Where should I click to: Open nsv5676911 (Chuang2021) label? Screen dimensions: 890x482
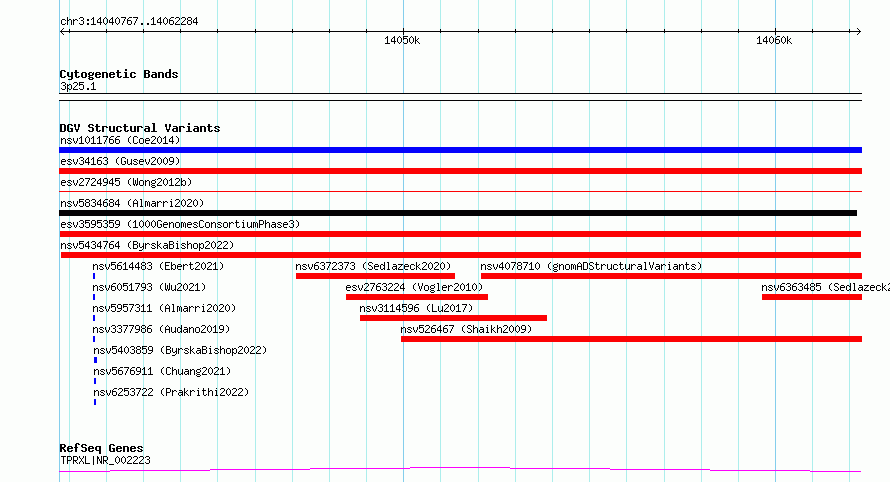pyautogui.click(x=162, y=371)
